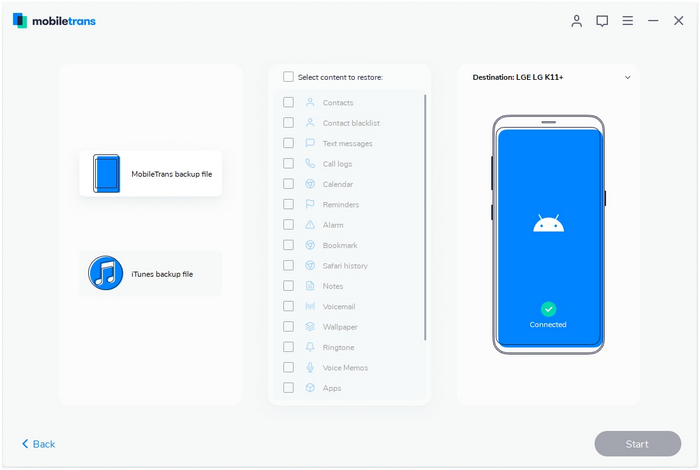
Task: Click the mobiletrans logo
Action: 54,21
